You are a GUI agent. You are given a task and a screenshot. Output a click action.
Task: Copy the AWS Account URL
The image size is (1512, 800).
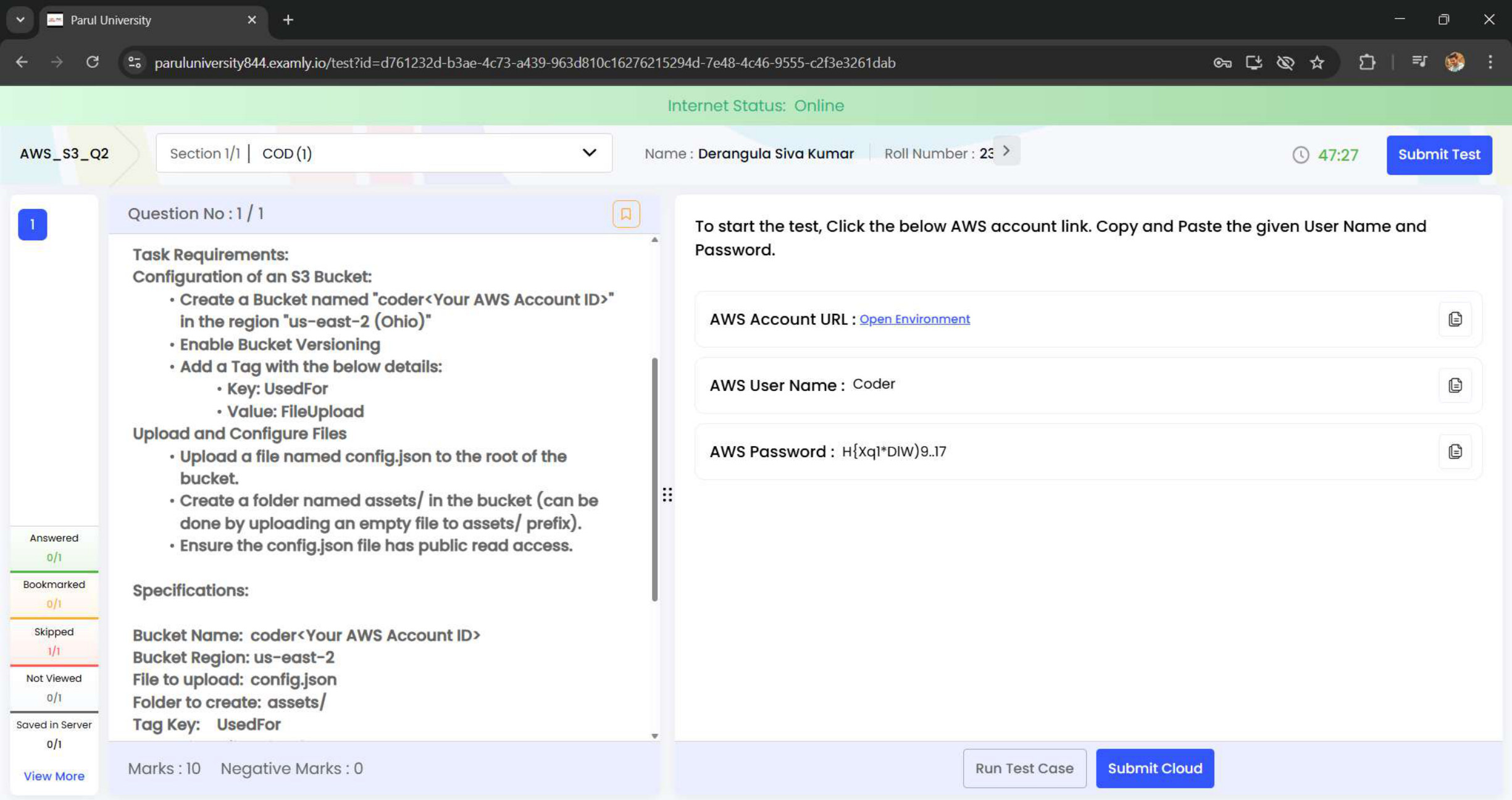[1455, 319]
